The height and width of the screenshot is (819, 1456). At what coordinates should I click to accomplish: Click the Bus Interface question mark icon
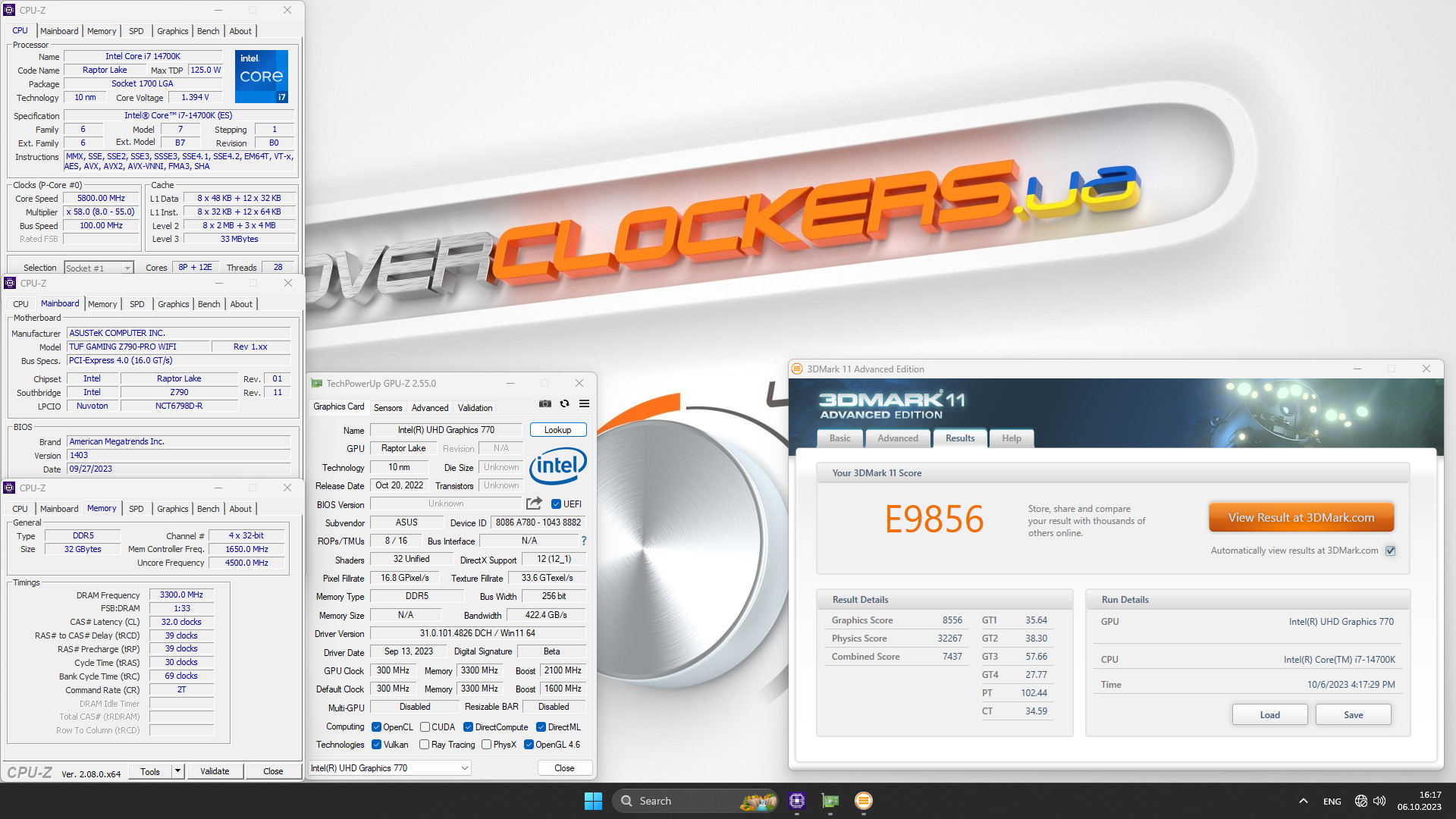[x=583, y=541]
